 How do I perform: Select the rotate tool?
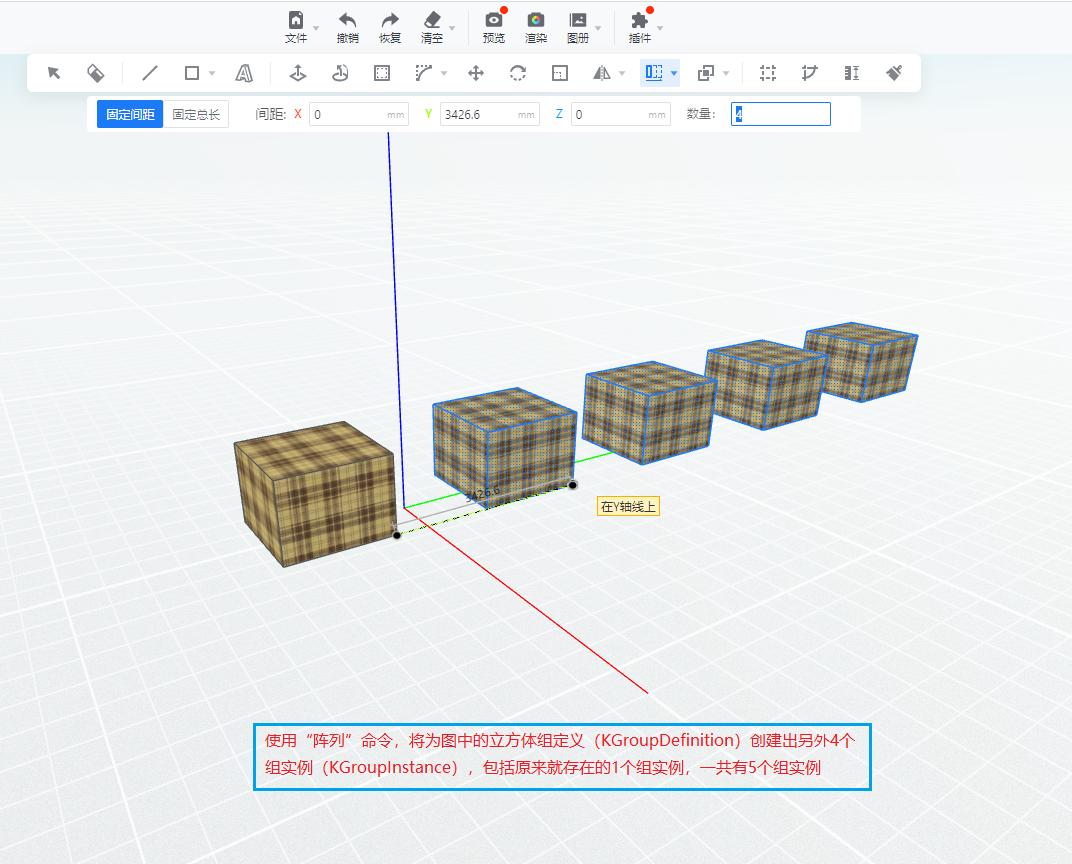point(518,72)
